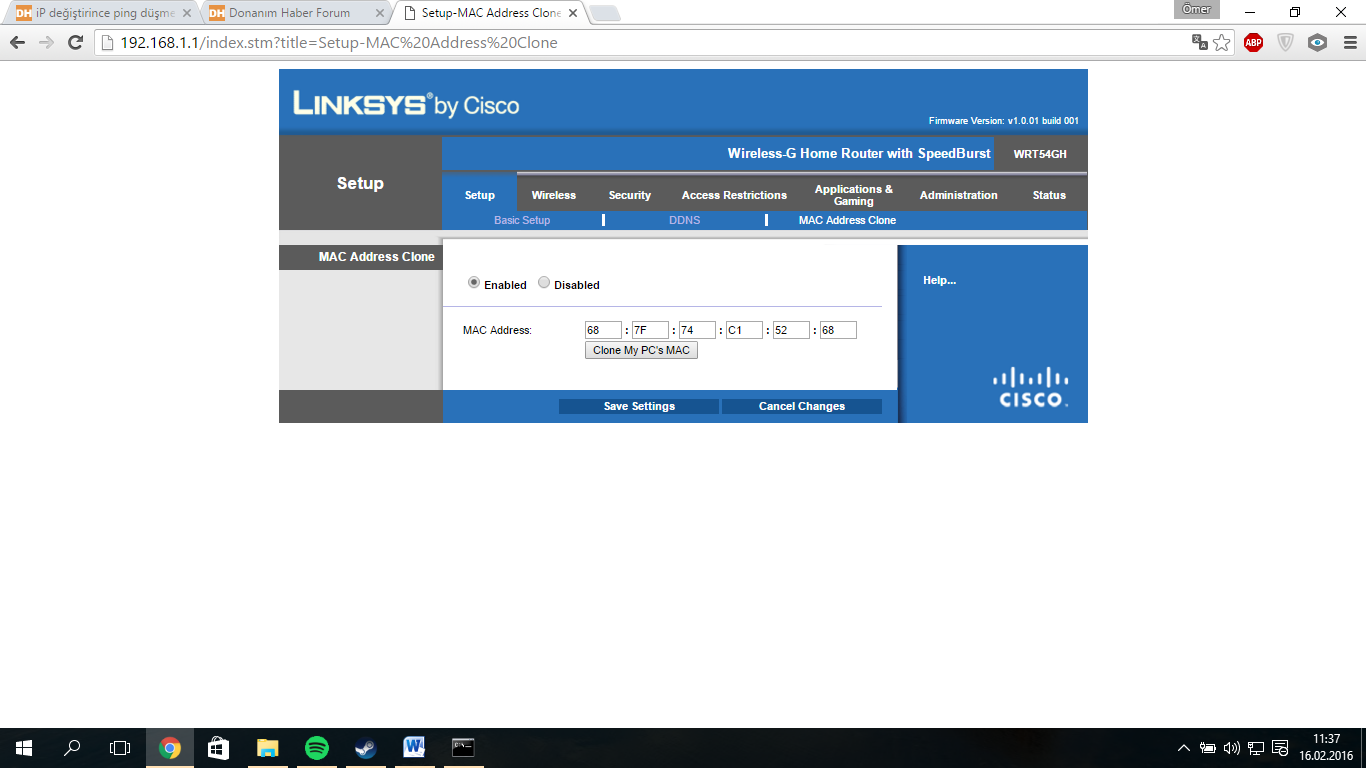Click the last MAC field containing 68

838,330
